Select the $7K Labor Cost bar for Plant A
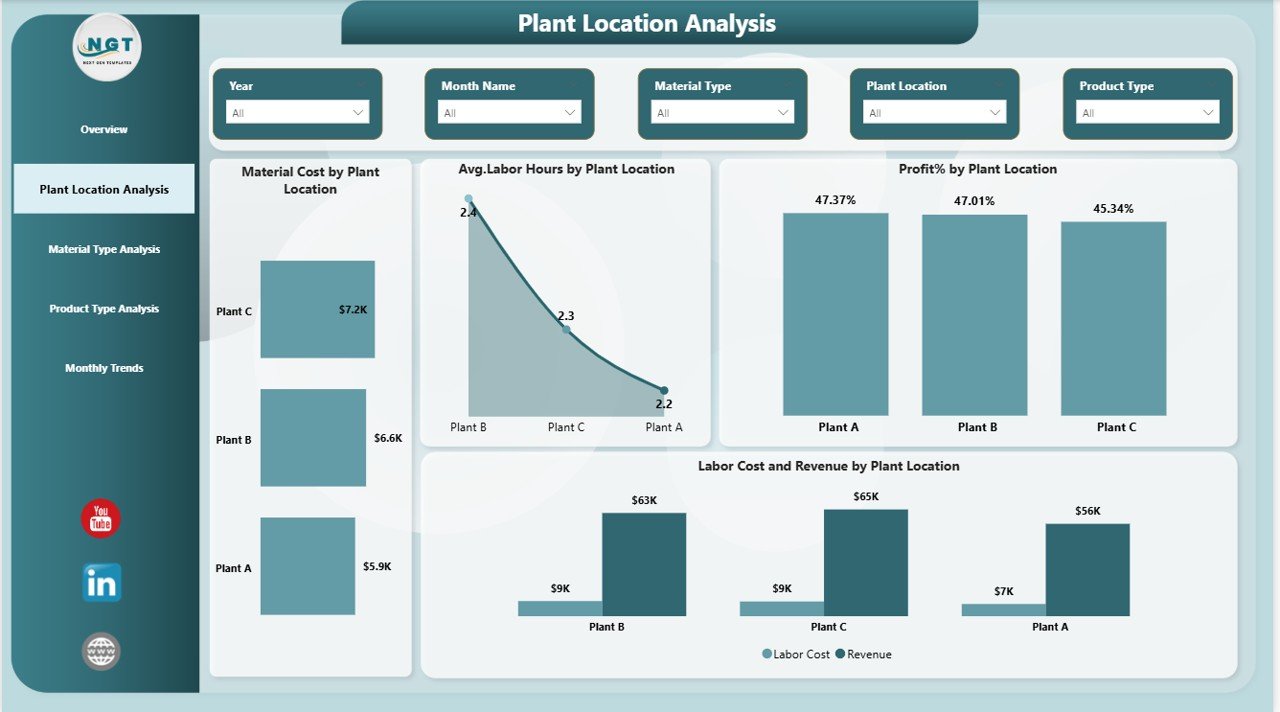 coord(1003,607)
